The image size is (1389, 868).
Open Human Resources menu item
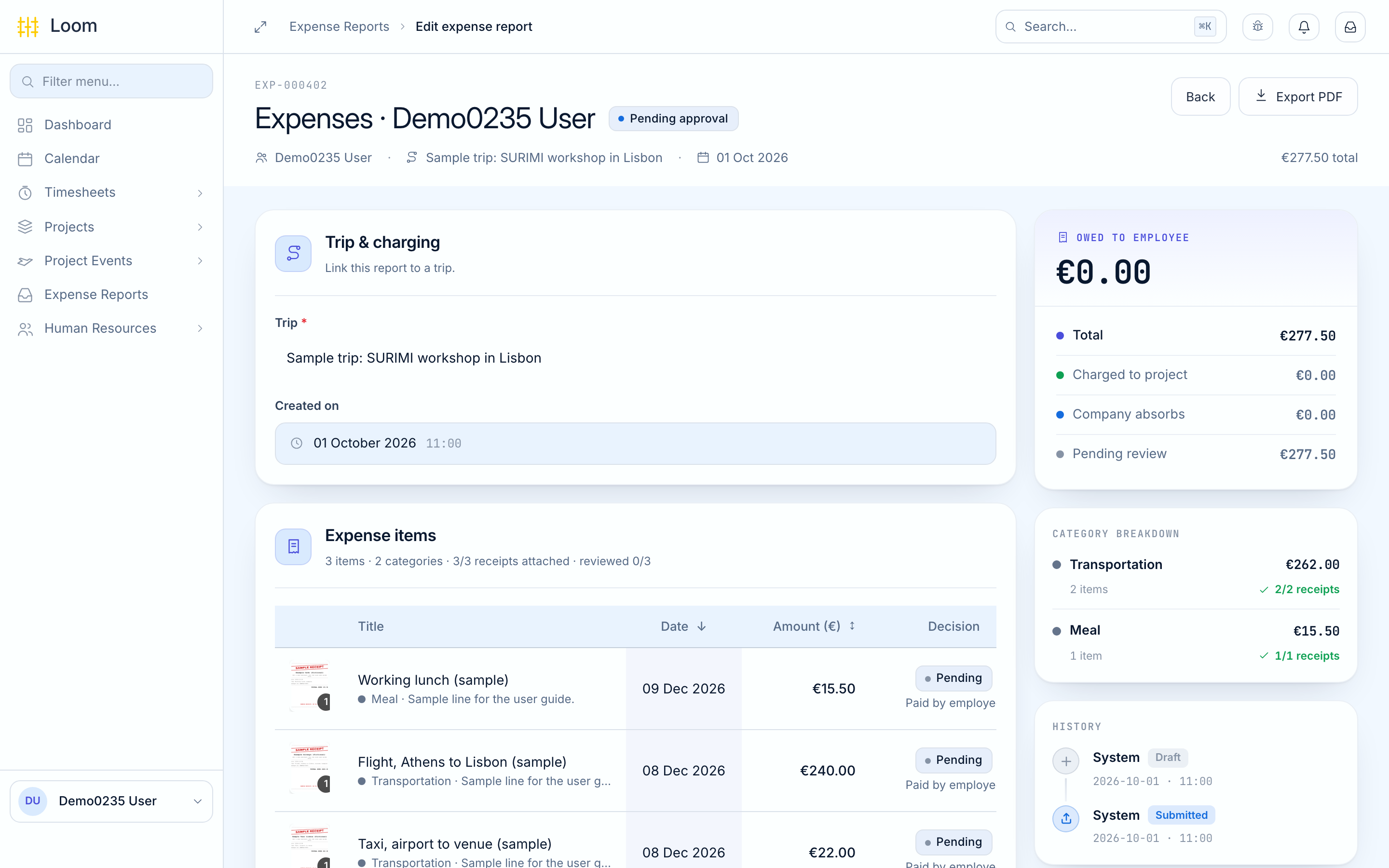click(111, 328)
